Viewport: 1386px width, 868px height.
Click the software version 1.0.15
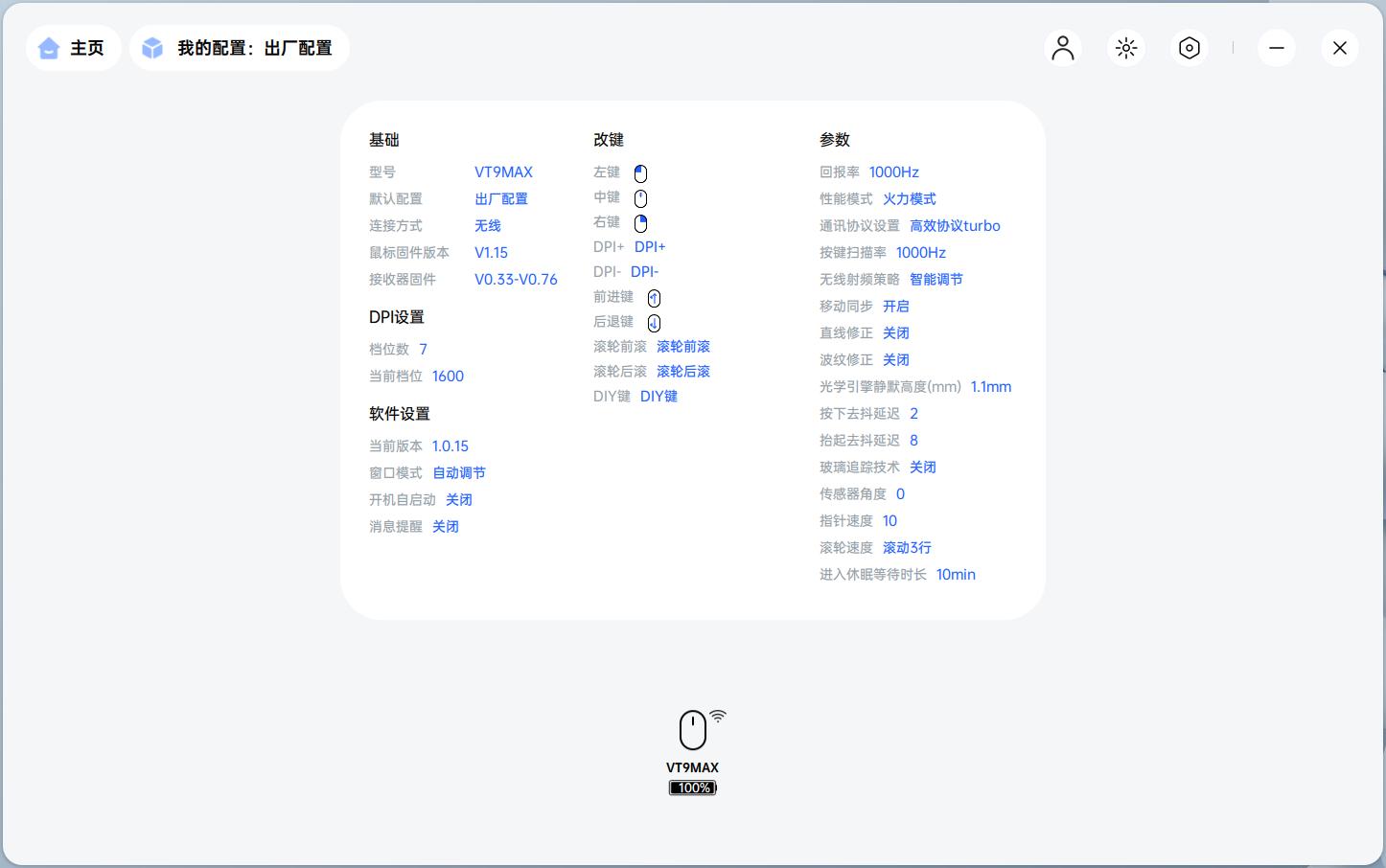(450, 446)
